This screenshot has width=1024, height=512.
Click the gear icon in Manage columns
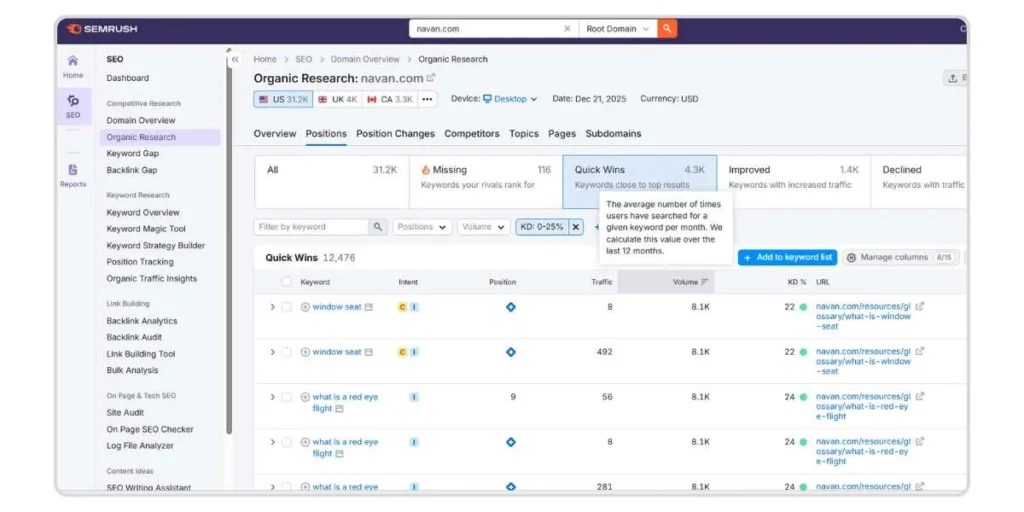tap(851, 258)
